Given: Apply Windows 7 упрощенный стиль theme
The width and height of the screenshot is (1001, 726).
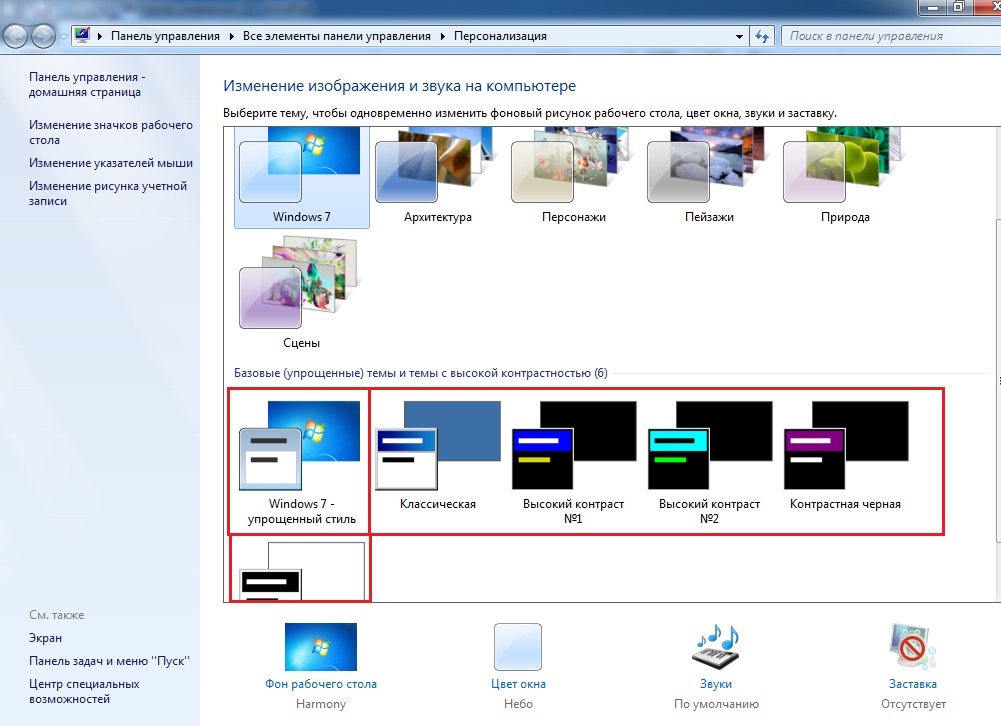Looking at the screenshot, I should (301, 462).
